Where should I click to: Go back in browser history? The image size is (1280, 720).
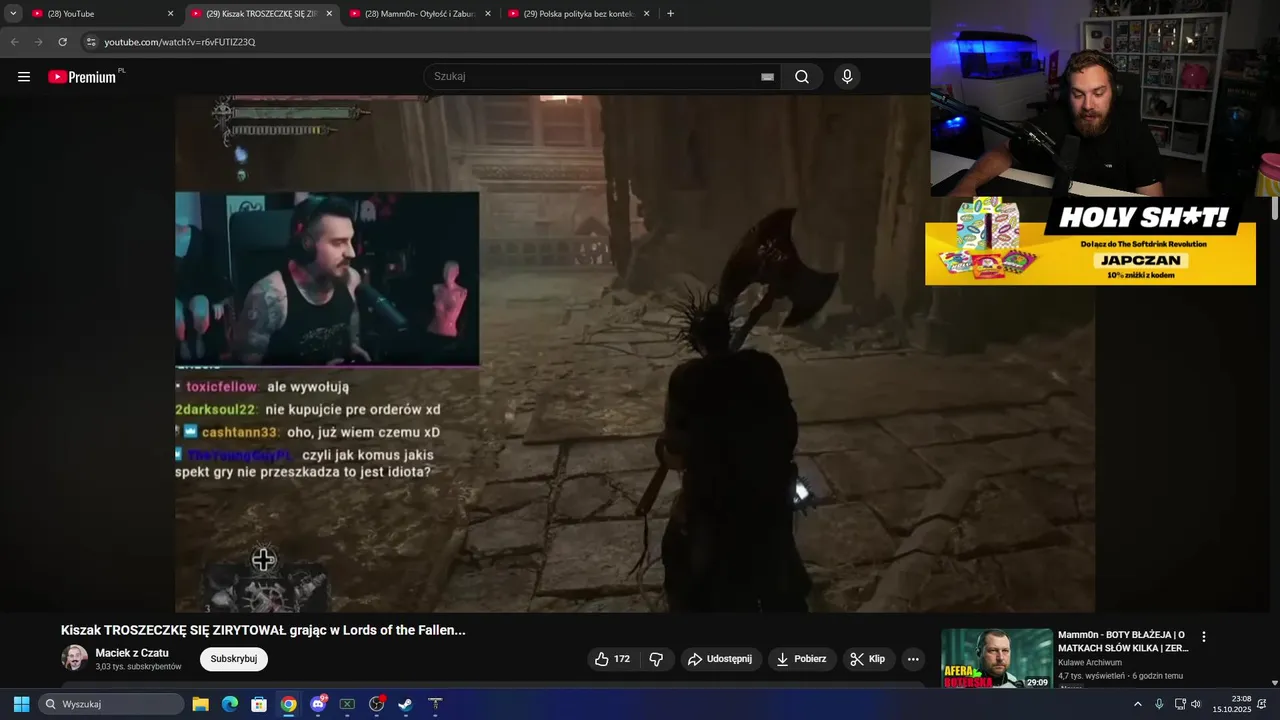click(14, 42)
